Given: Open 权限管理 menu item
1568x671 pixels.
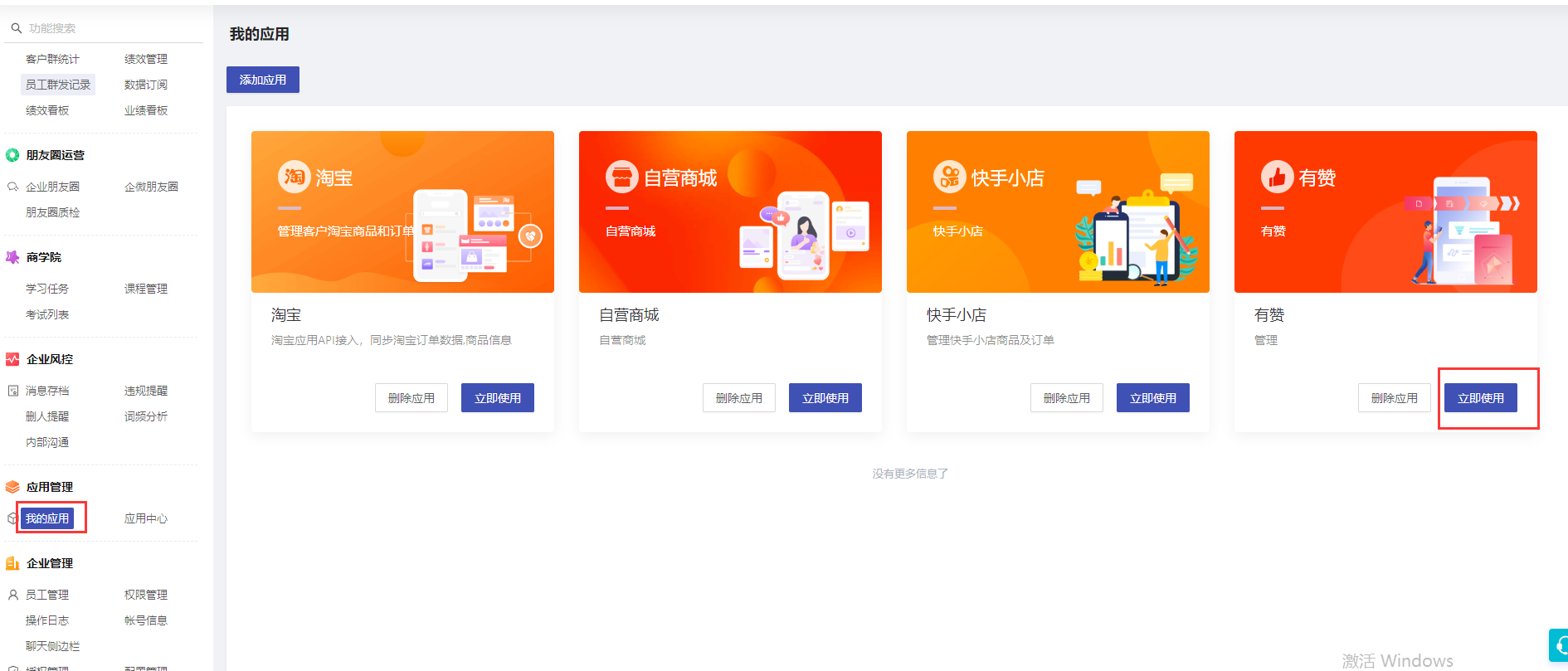Looking at the screenshot, I should (146, 595).
